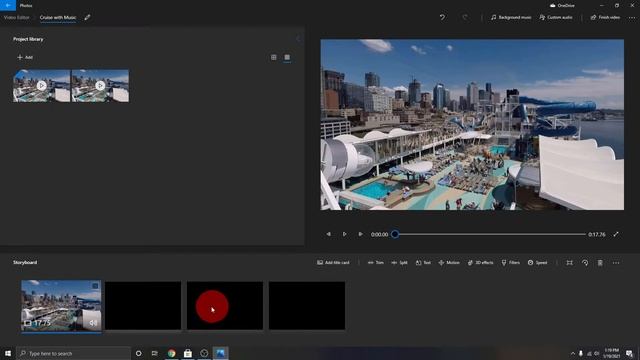640x360 pixels.
Task: Select the second storyboard slot
Action: (143, 306)
